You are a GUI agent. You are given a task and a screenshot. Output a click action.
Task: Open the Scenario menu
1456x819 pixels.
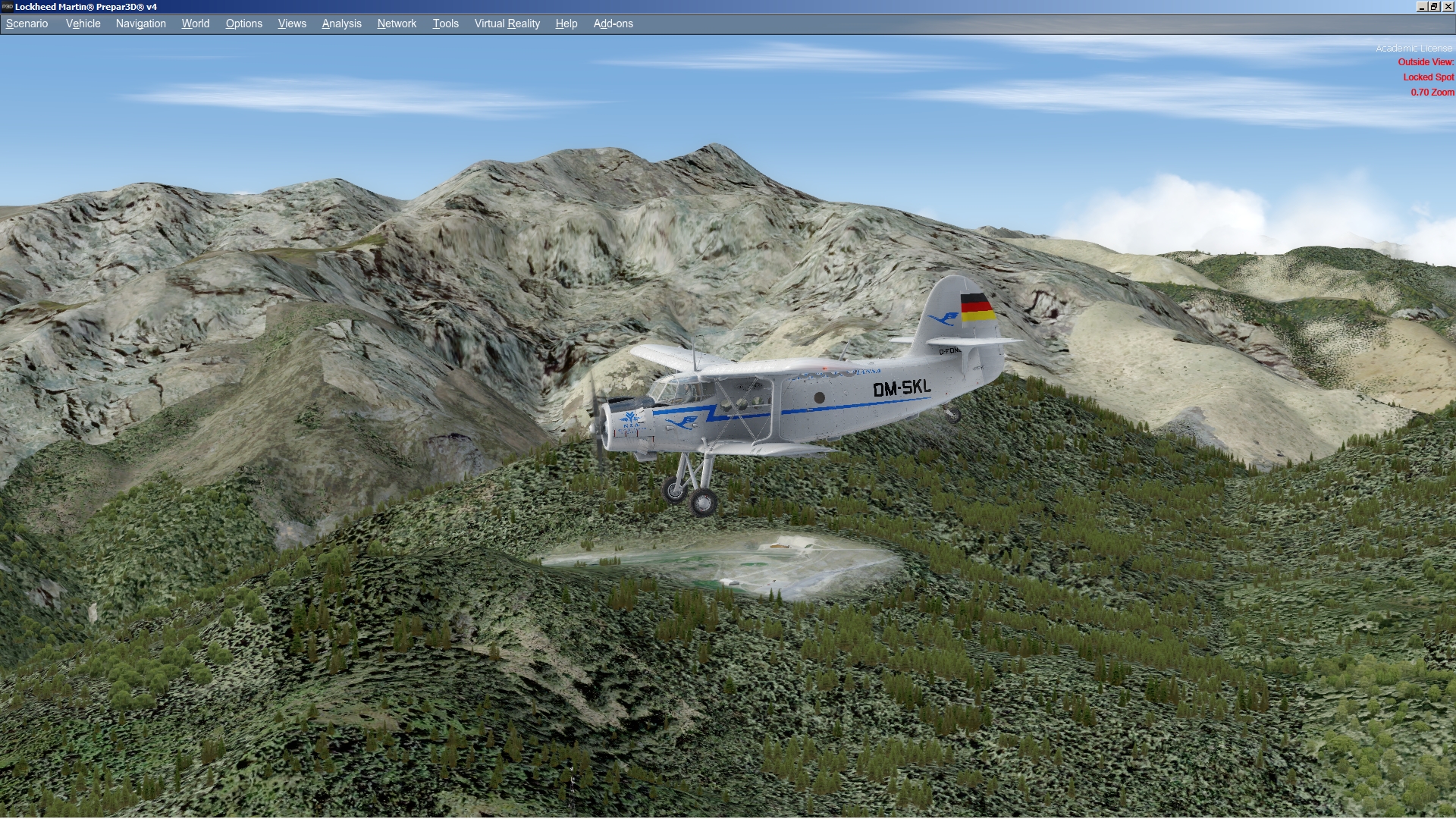point(27,24)
